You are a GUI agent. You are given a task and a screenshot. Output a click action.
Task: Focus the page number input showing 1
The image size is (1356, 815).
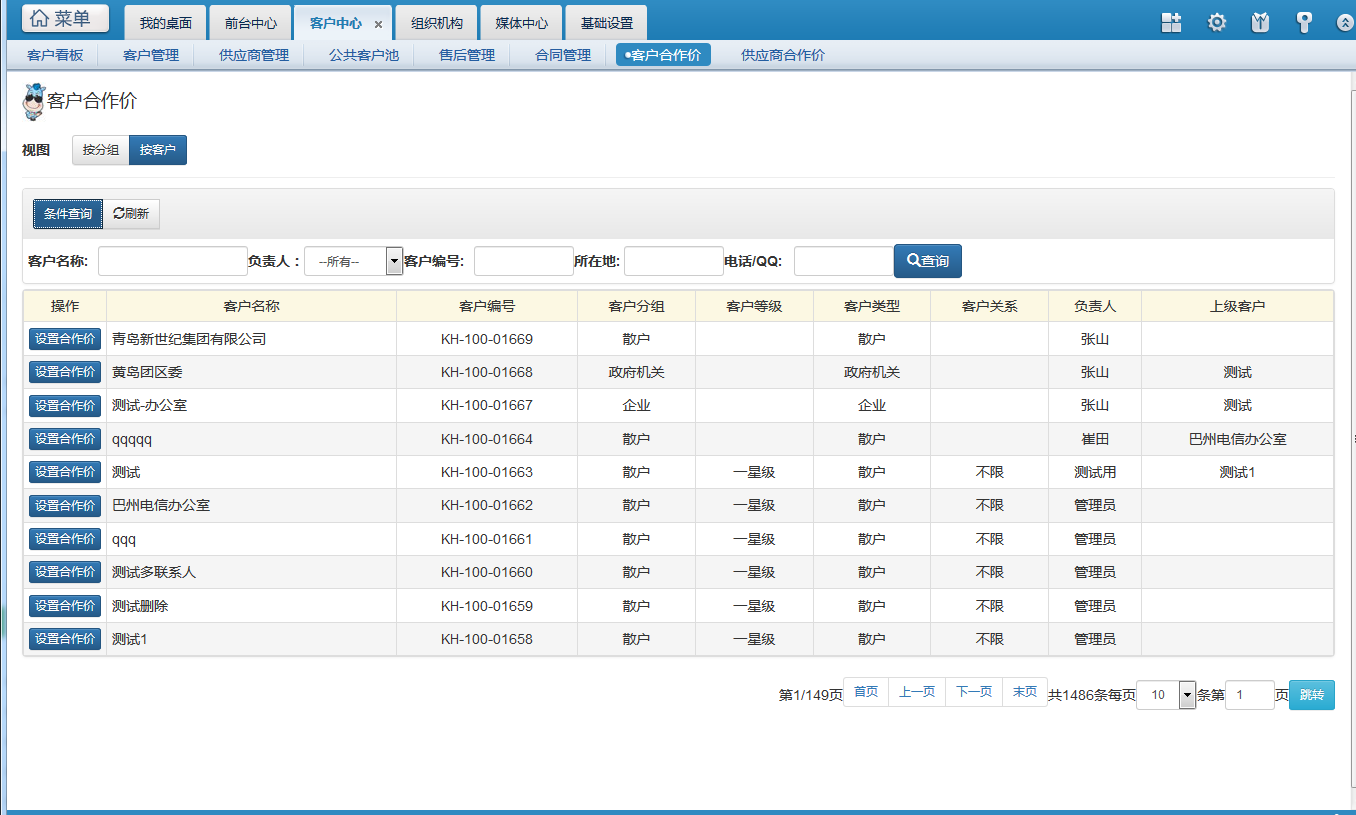(1250, 695)
